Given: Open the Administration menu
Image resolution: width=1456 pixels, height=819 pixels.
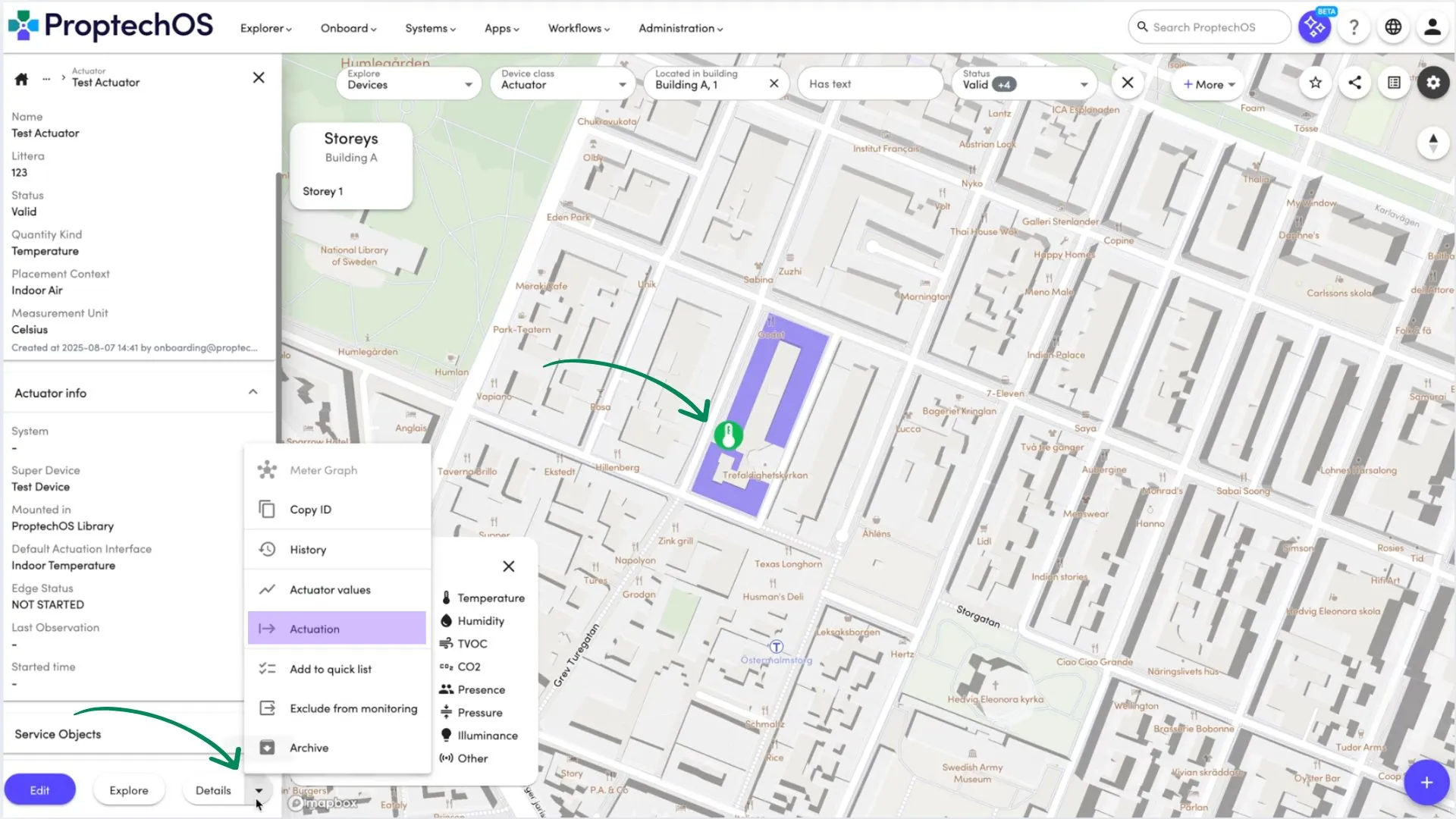Looking at the screenshot, I should coord(681,28).
